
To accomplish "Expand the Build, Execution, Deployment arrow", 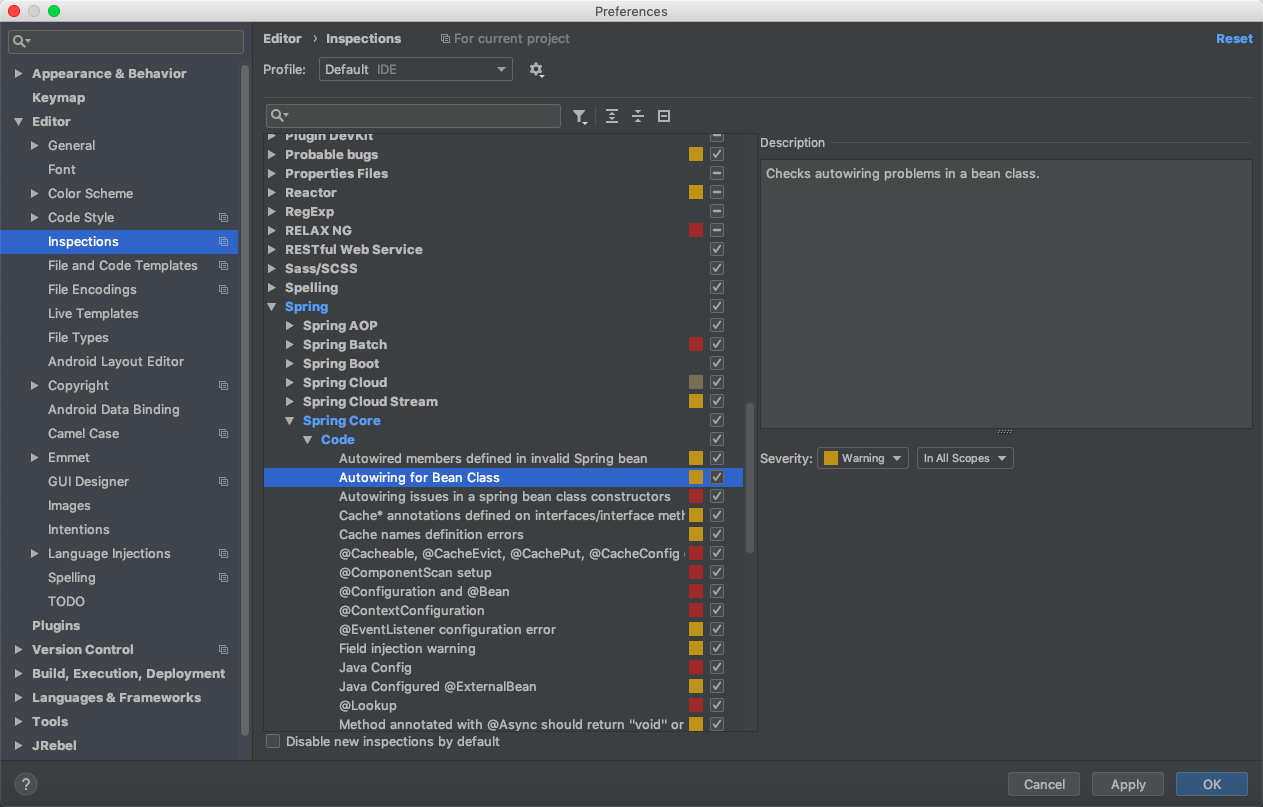I will click(19, 674).
